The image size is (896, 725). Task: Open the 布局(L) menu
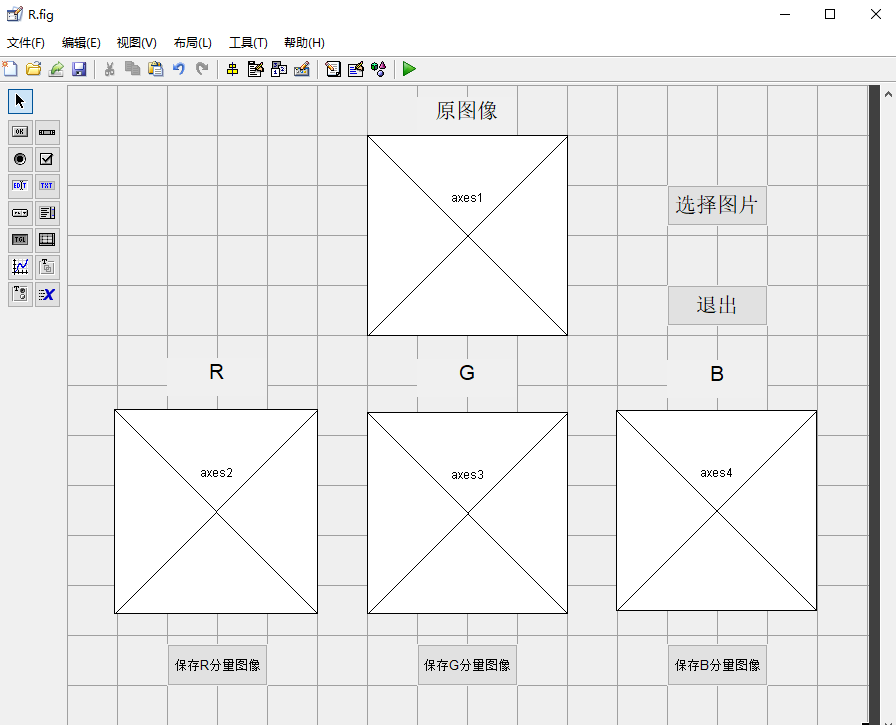coord(190,42)
